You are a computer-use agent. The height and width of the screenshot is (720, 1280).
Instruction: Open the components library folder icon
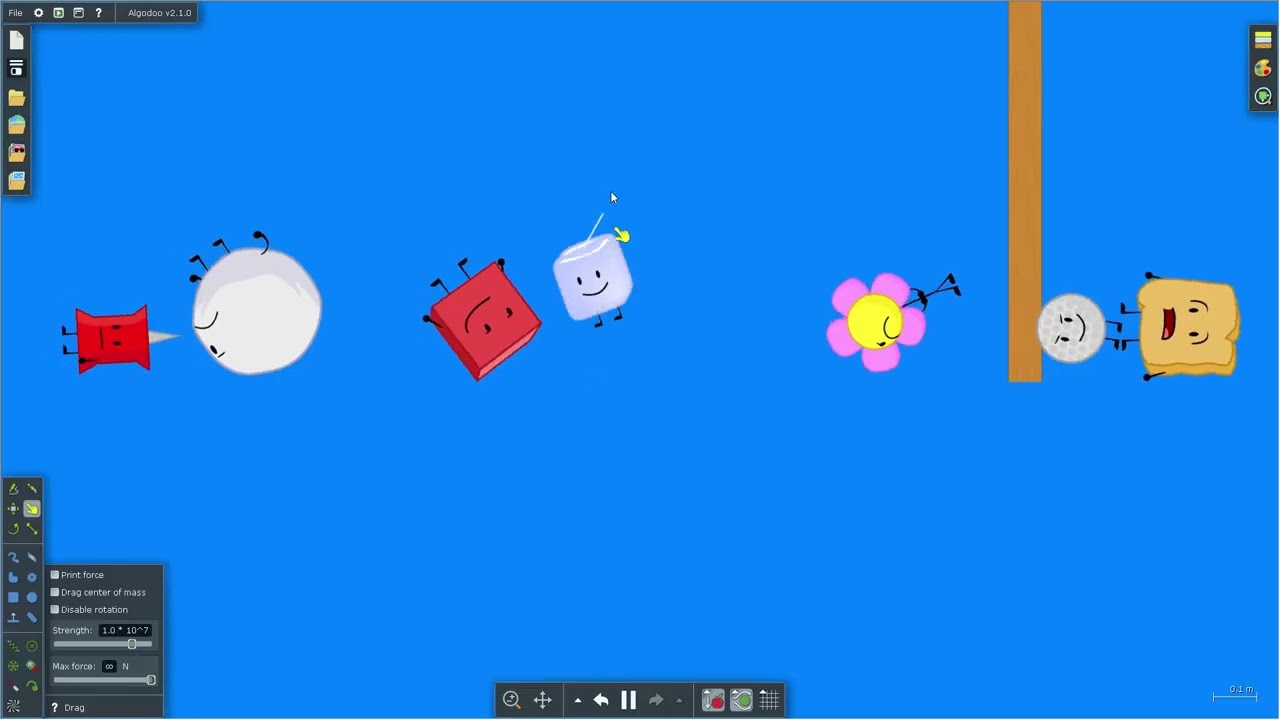(16, 153)
